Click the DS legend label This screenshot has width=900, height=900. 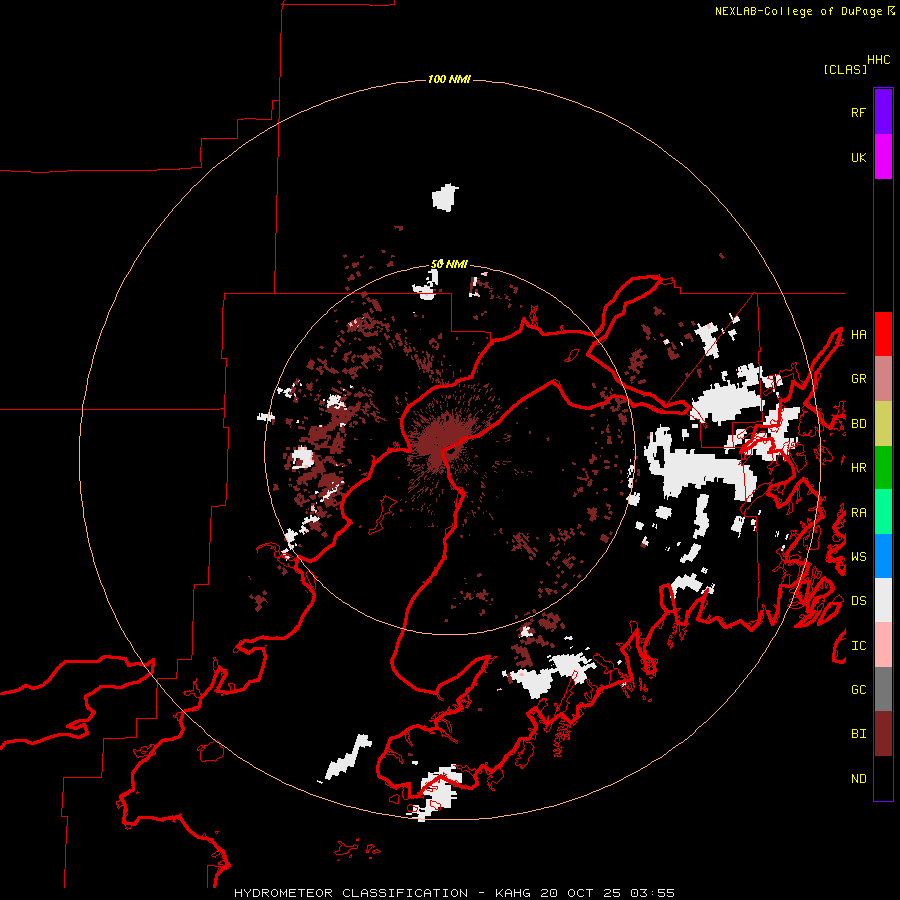859,601
